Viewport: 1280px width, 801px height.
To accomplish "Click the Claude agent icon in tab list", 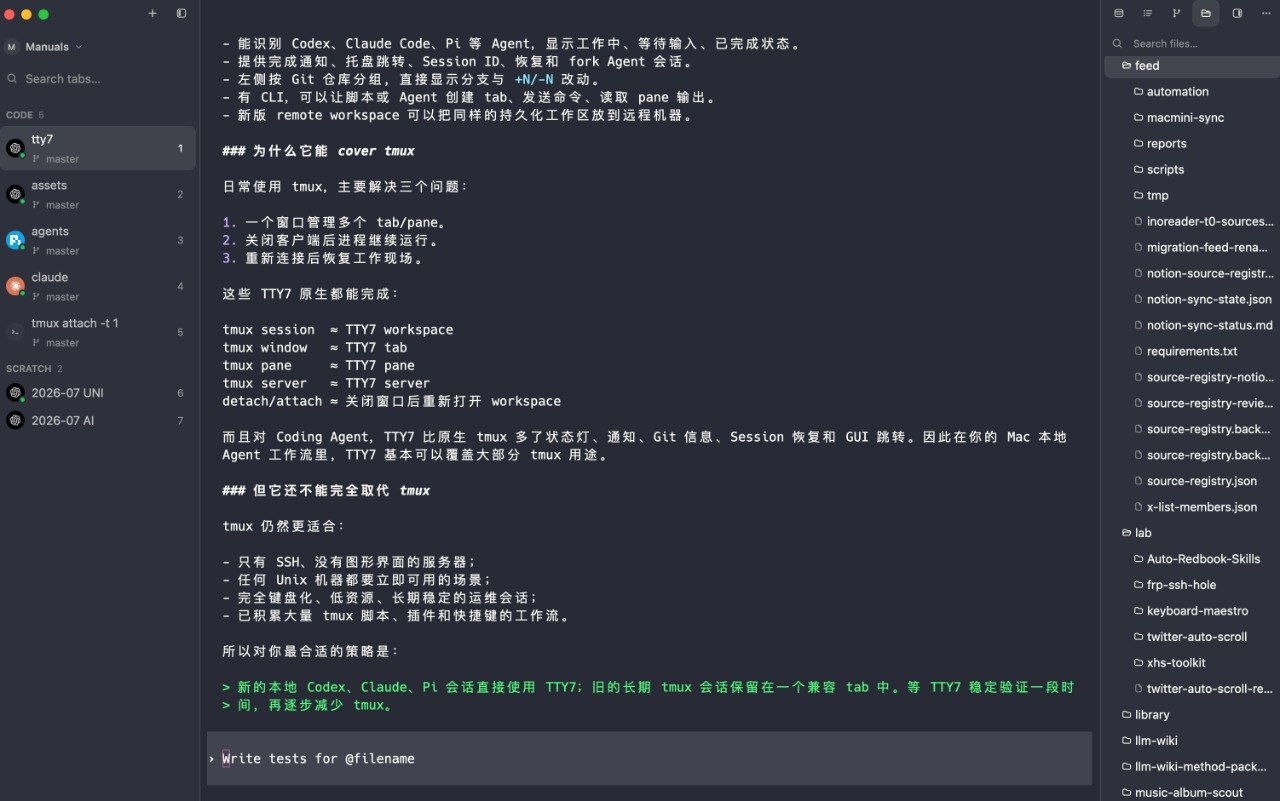I will pos(15,286).
